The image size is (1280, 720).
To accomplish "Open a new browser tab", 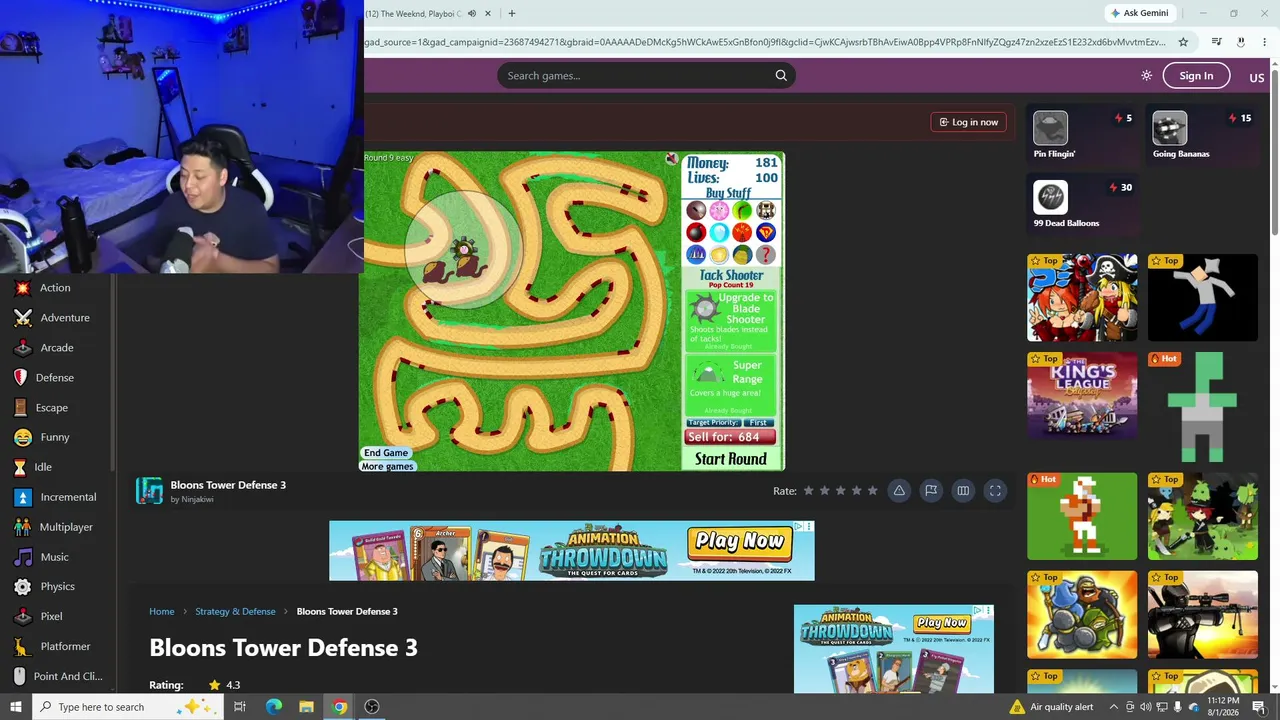I will point(512,14).
